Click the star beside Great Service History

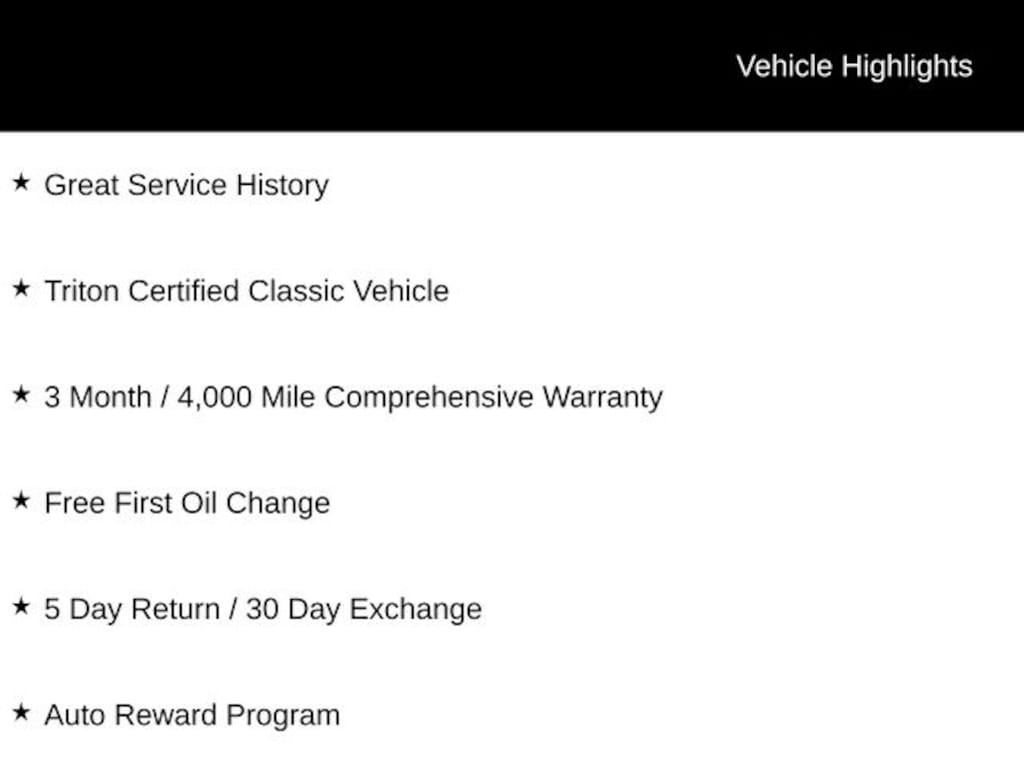[x=21, y=183]
